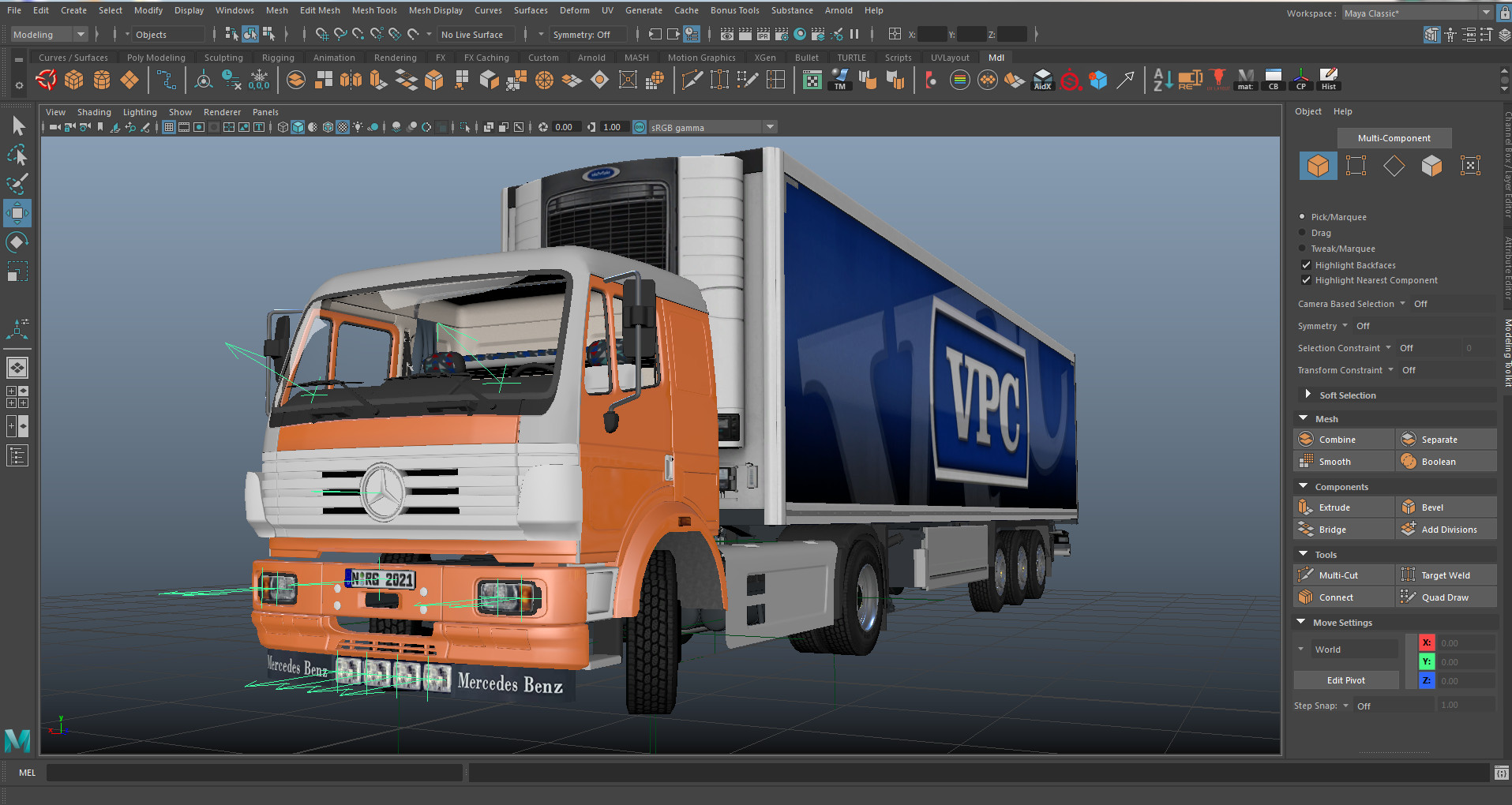Select the Tweak/Marquee radio option
The image size is (1512, 805).
point(1302,248)
